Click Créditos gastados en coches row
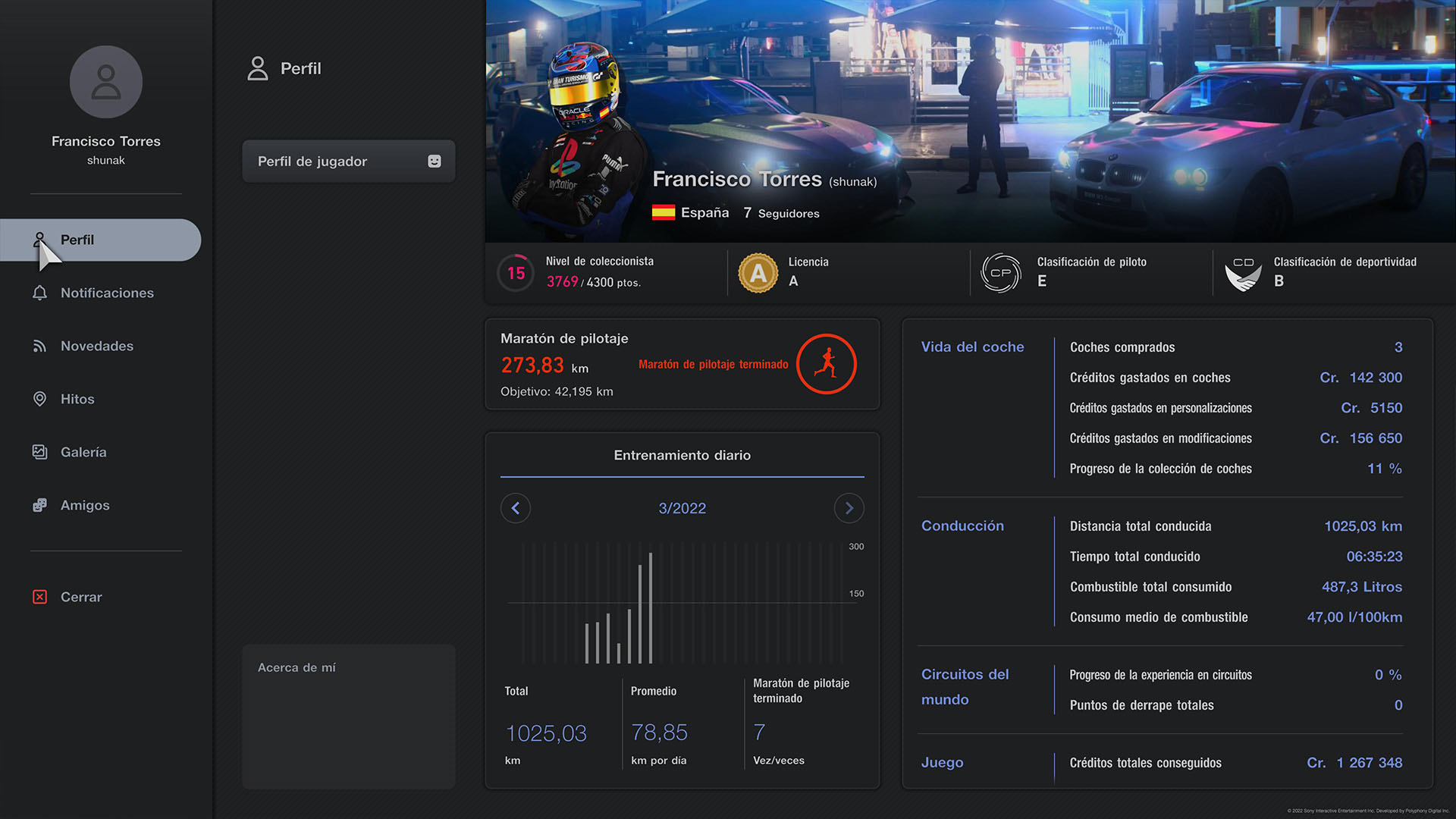Viewport: 1456px width, 819px height. pyautogui.click(x=1236, y=378)
